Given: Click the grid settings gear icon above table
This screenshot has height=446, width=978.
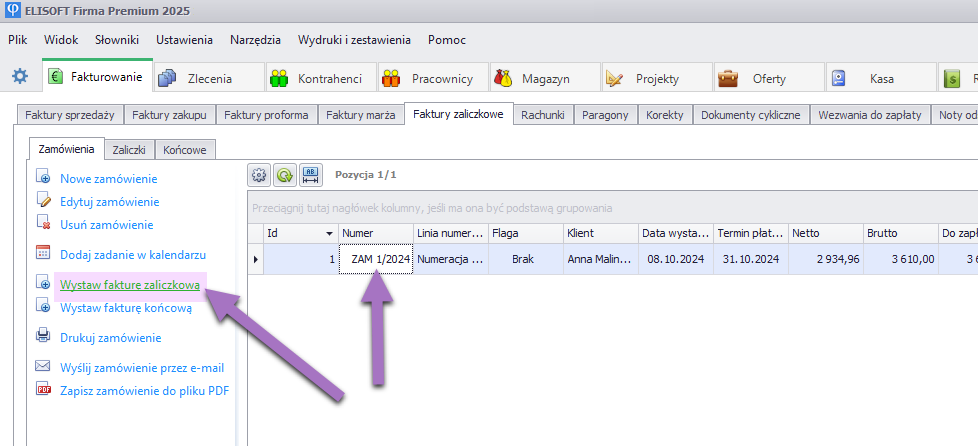Looking at the screenshot, I should click(x=259, y=174).
